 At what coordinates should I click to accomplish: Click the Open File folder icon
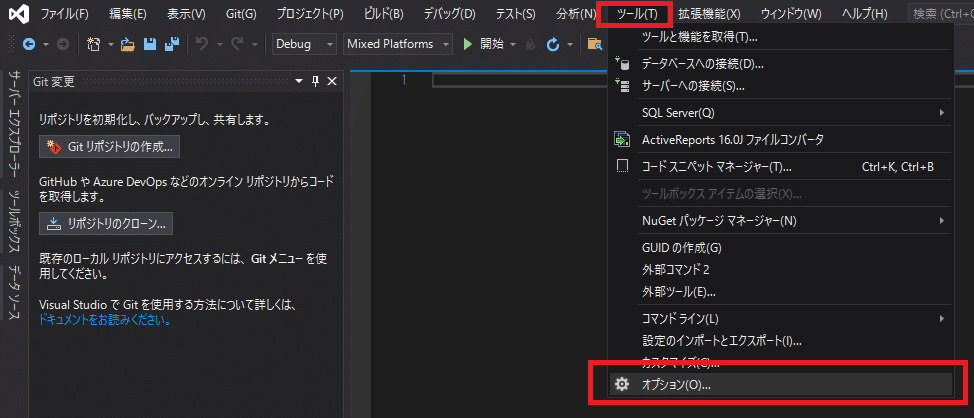click(127, 44)
